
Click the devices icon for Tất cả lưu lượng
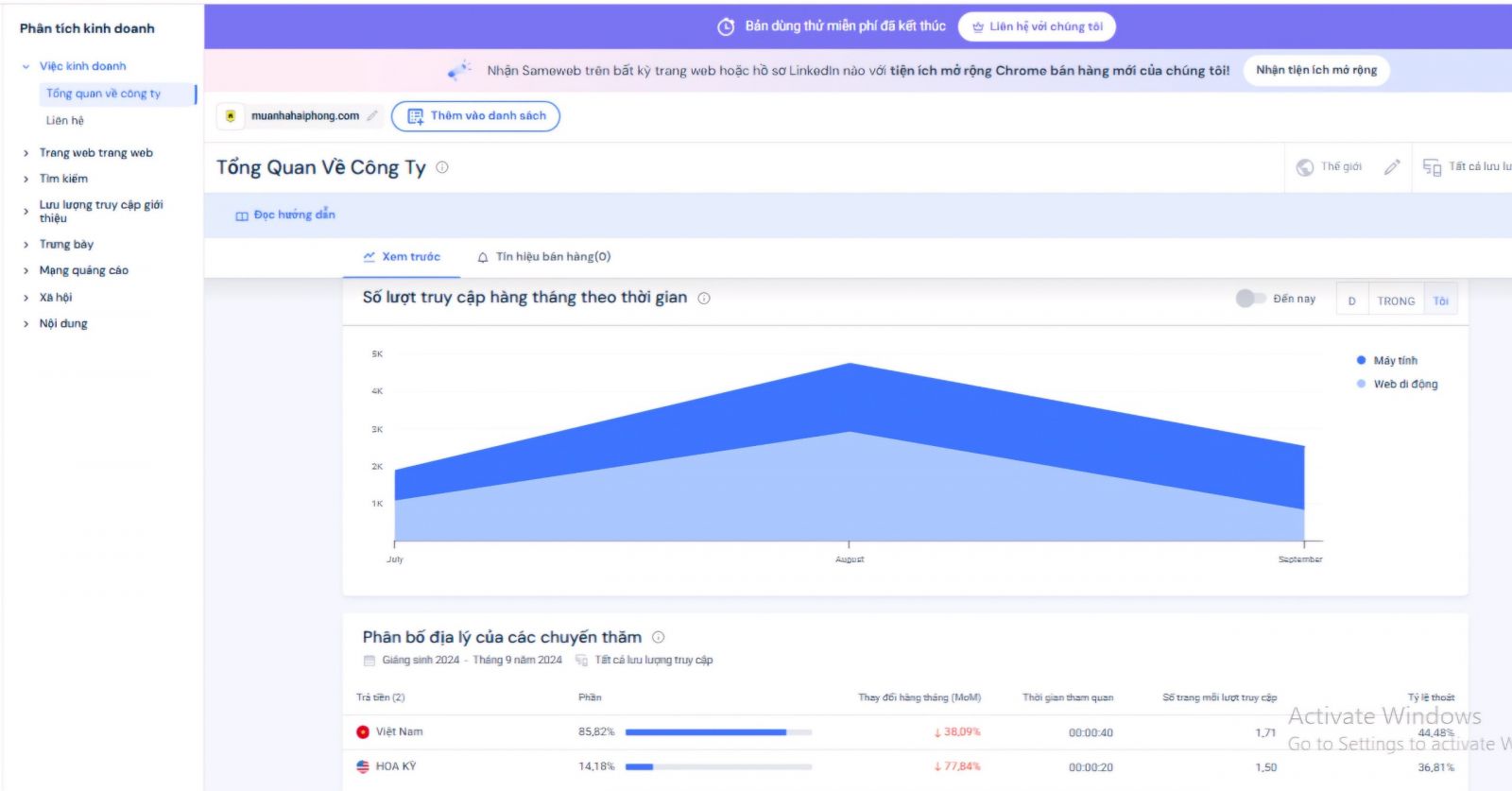point(1432,167)
